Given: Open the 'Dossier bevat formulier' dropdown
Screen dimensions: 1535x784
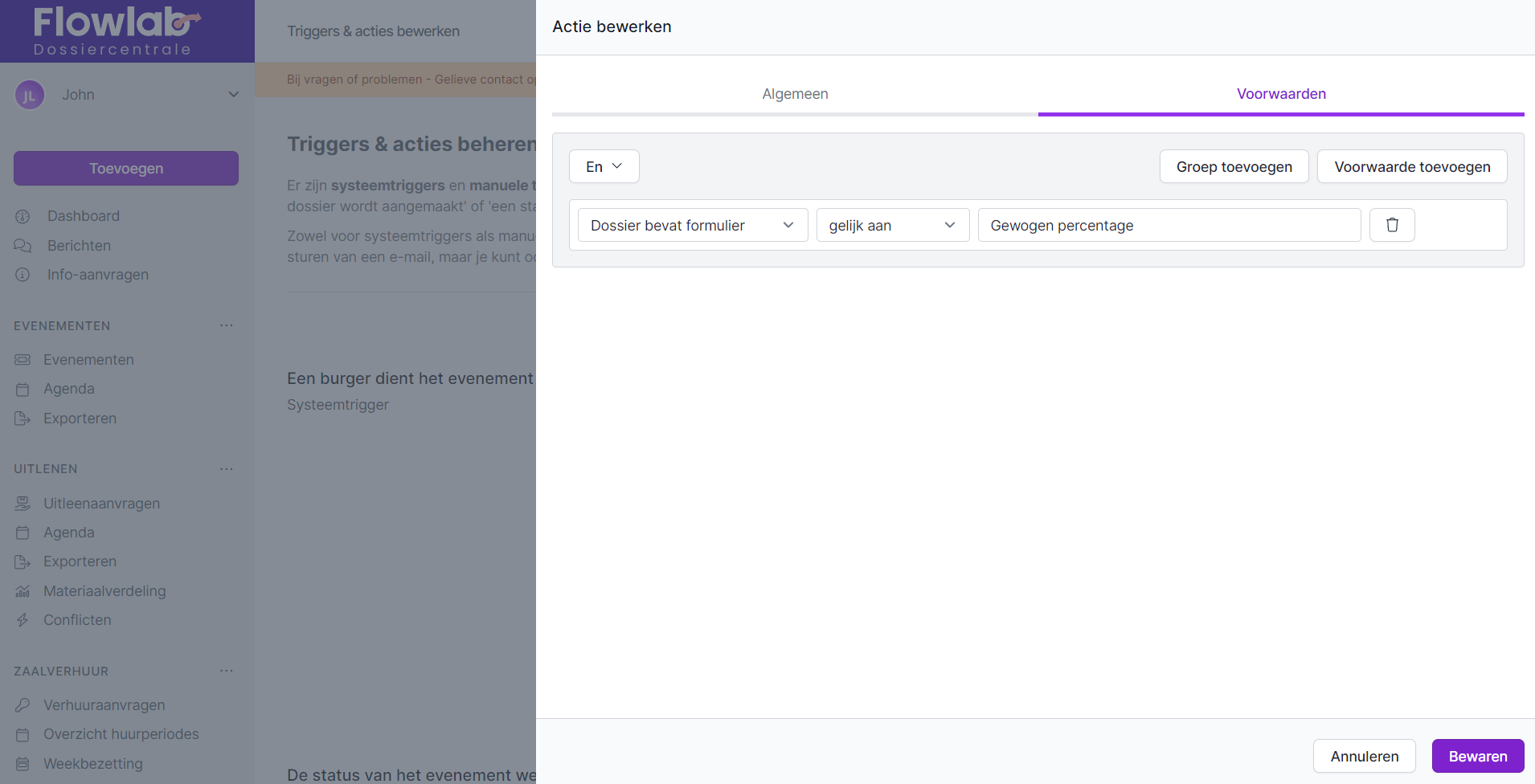Looking at the screenshot, I should click(692, 226).
